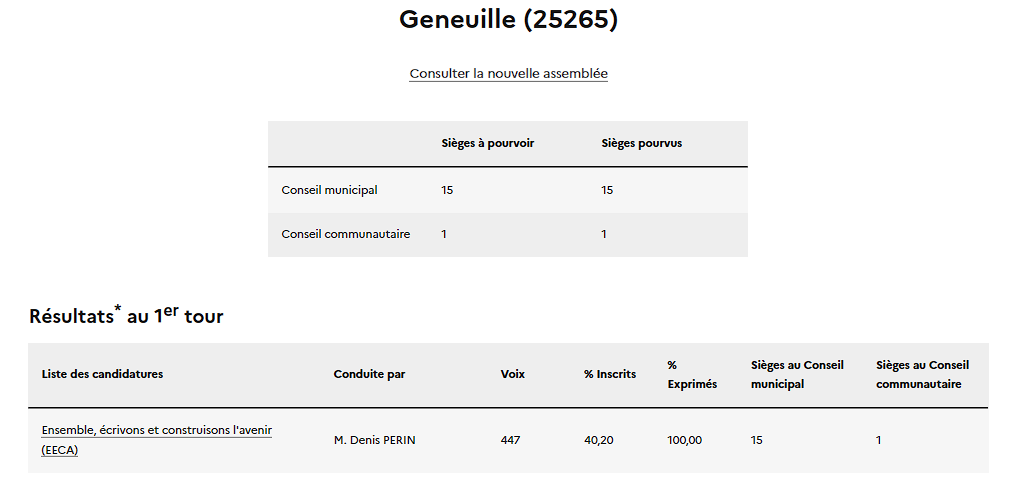Image resolution: width=1018 pixels, height=485 pixels.
Task: Click the "Voix" column header
Action: click(x=512, y=374)
